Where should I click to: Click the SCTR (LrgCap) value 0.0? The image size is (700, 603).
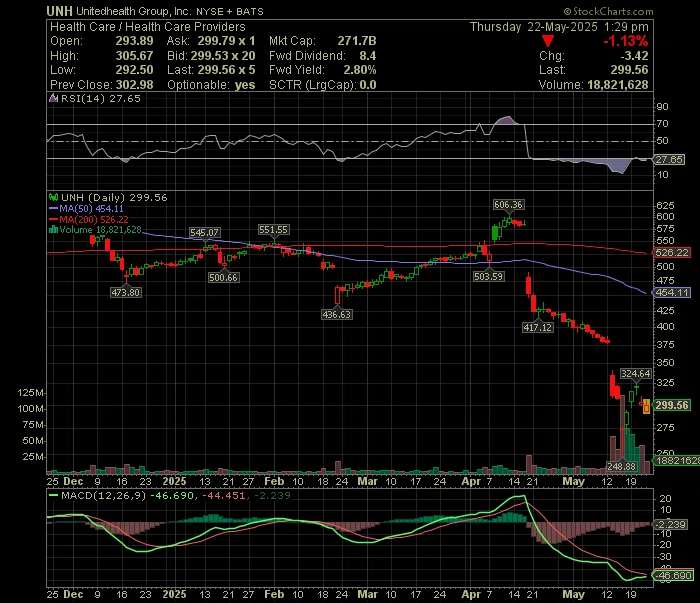pos(368,85)
